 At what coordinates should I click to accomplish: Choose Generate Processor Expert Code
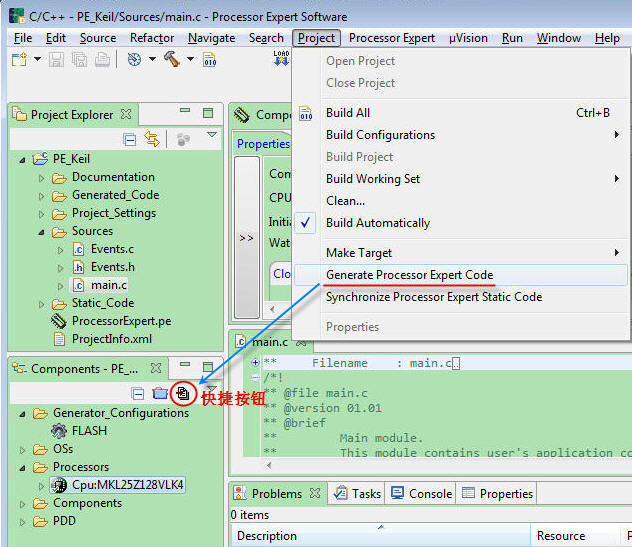click(x=461, y=275)
